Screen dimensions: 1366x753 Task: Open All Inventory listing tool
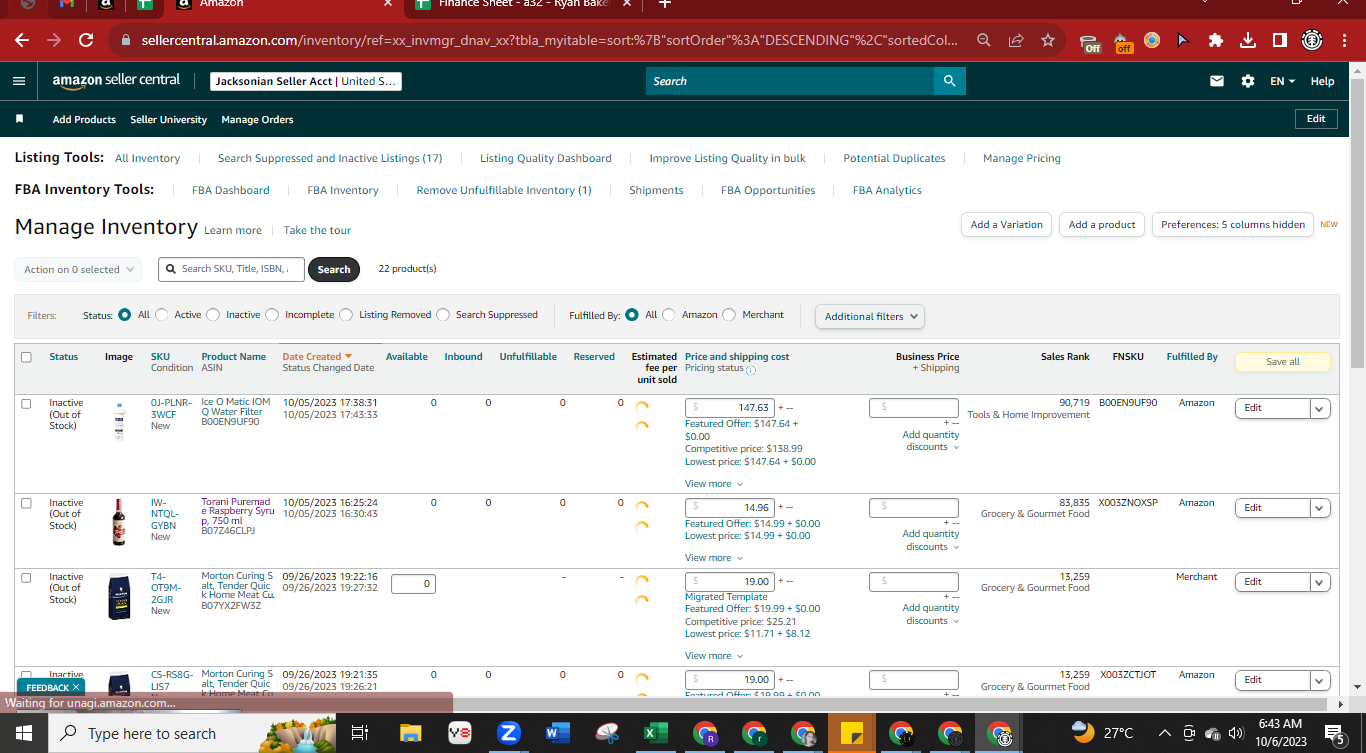pyautogui.click(x=148, y=158)
